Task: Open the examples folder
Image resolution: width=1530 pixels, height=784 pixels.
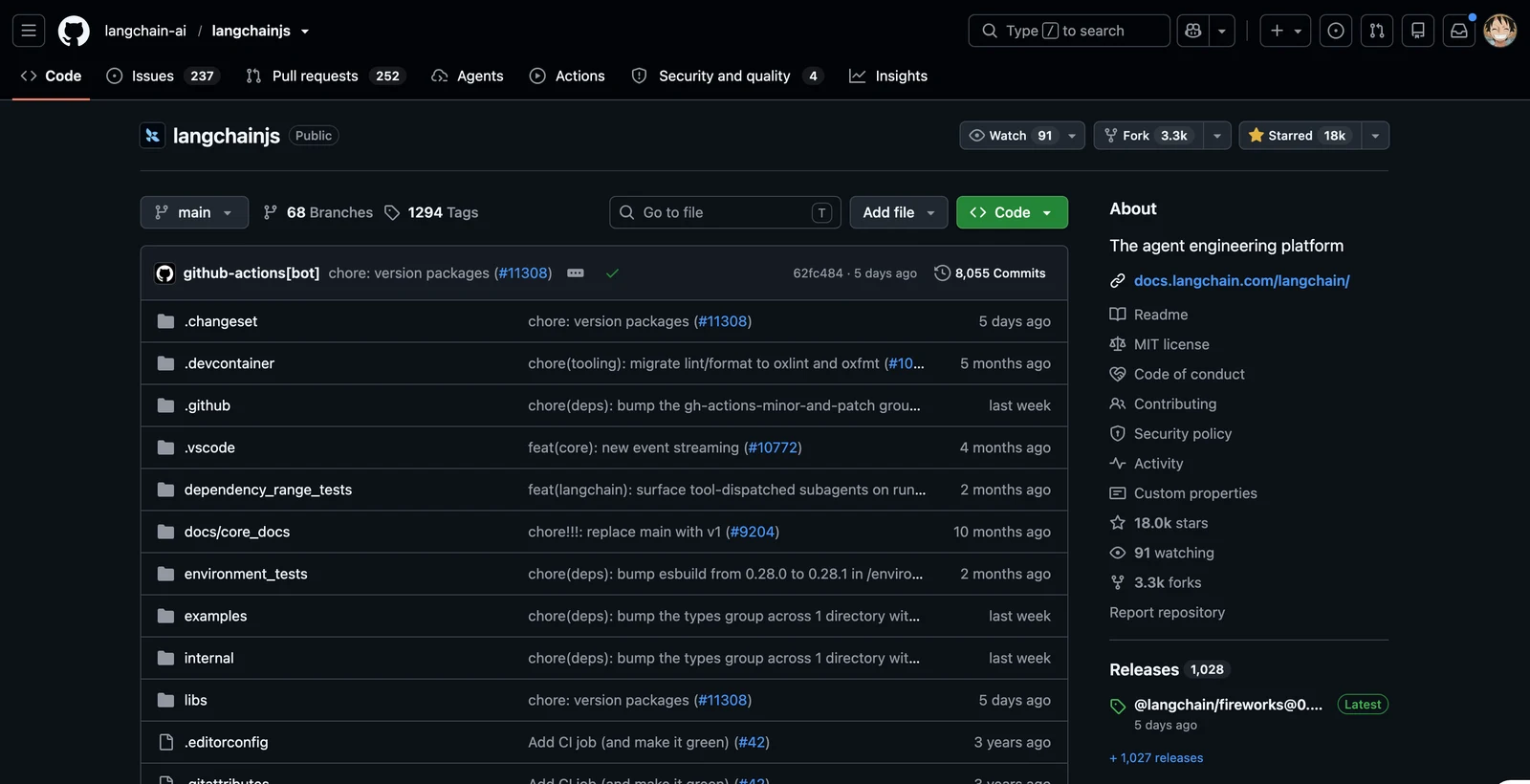Action: tap(216, 616)
